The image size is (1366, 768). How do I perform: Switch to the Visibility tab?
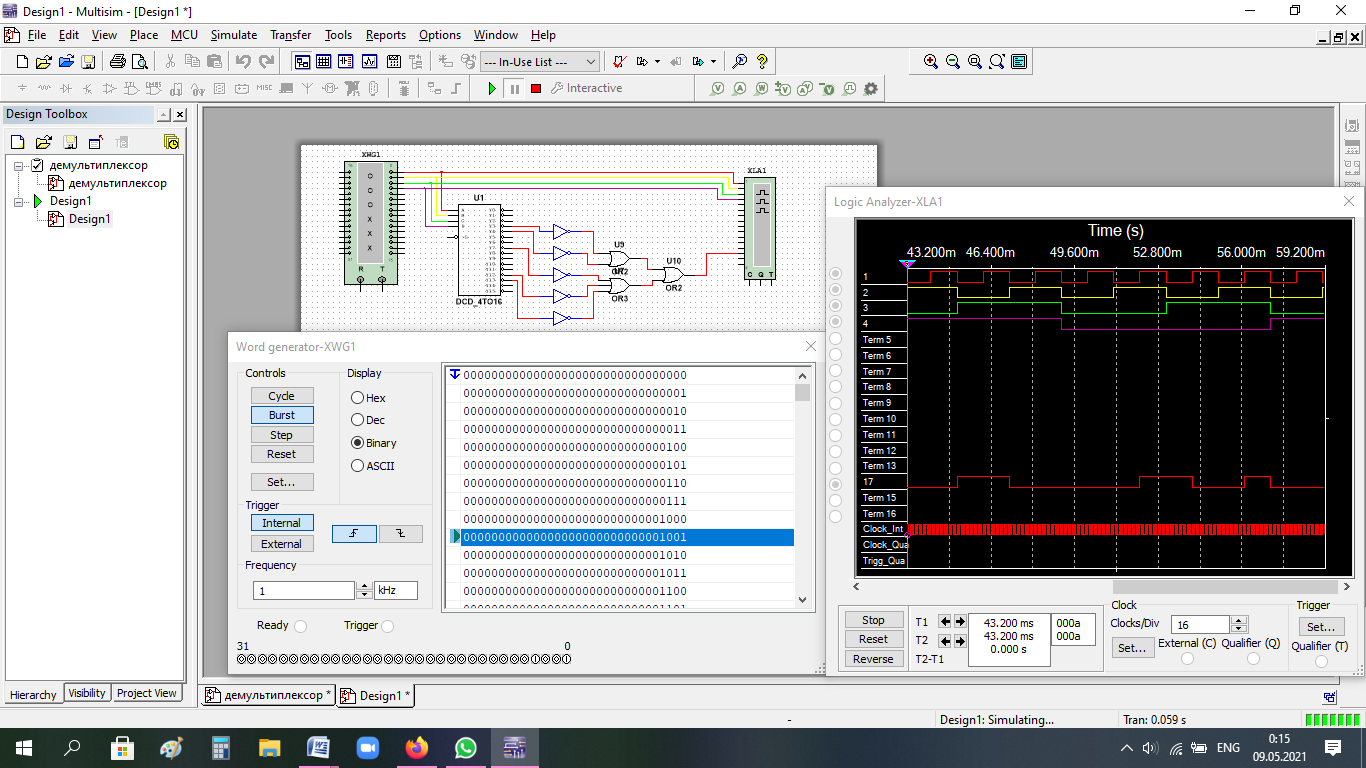[x=87, y=693]
